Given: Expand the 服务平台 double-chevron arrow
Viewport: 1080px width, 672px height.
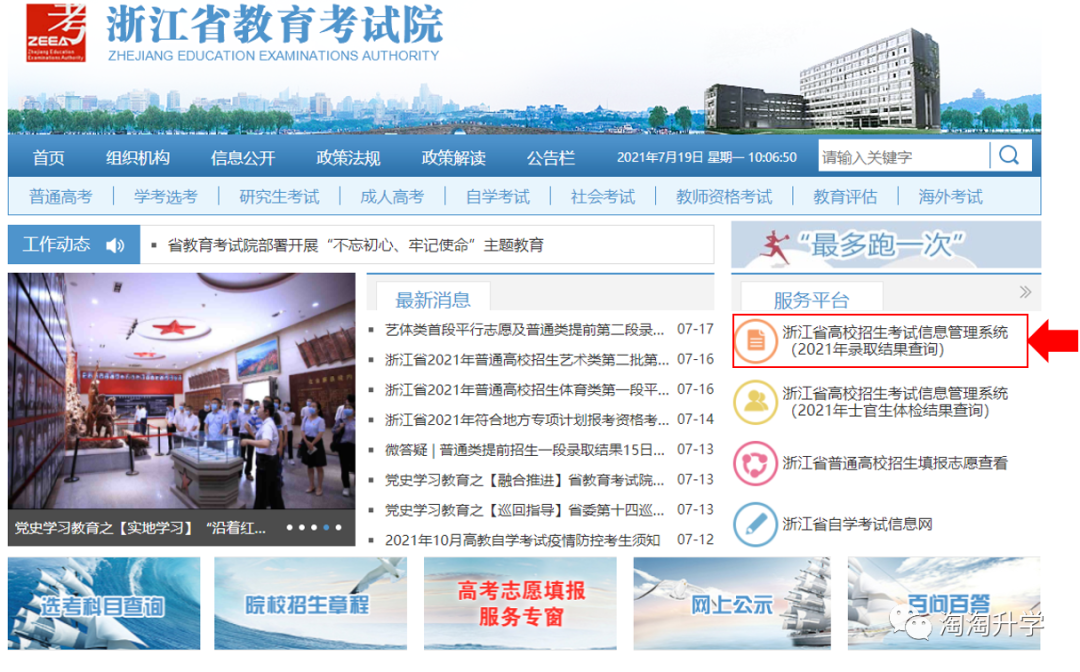Looking at the screenshot, I should point(1025,292).
